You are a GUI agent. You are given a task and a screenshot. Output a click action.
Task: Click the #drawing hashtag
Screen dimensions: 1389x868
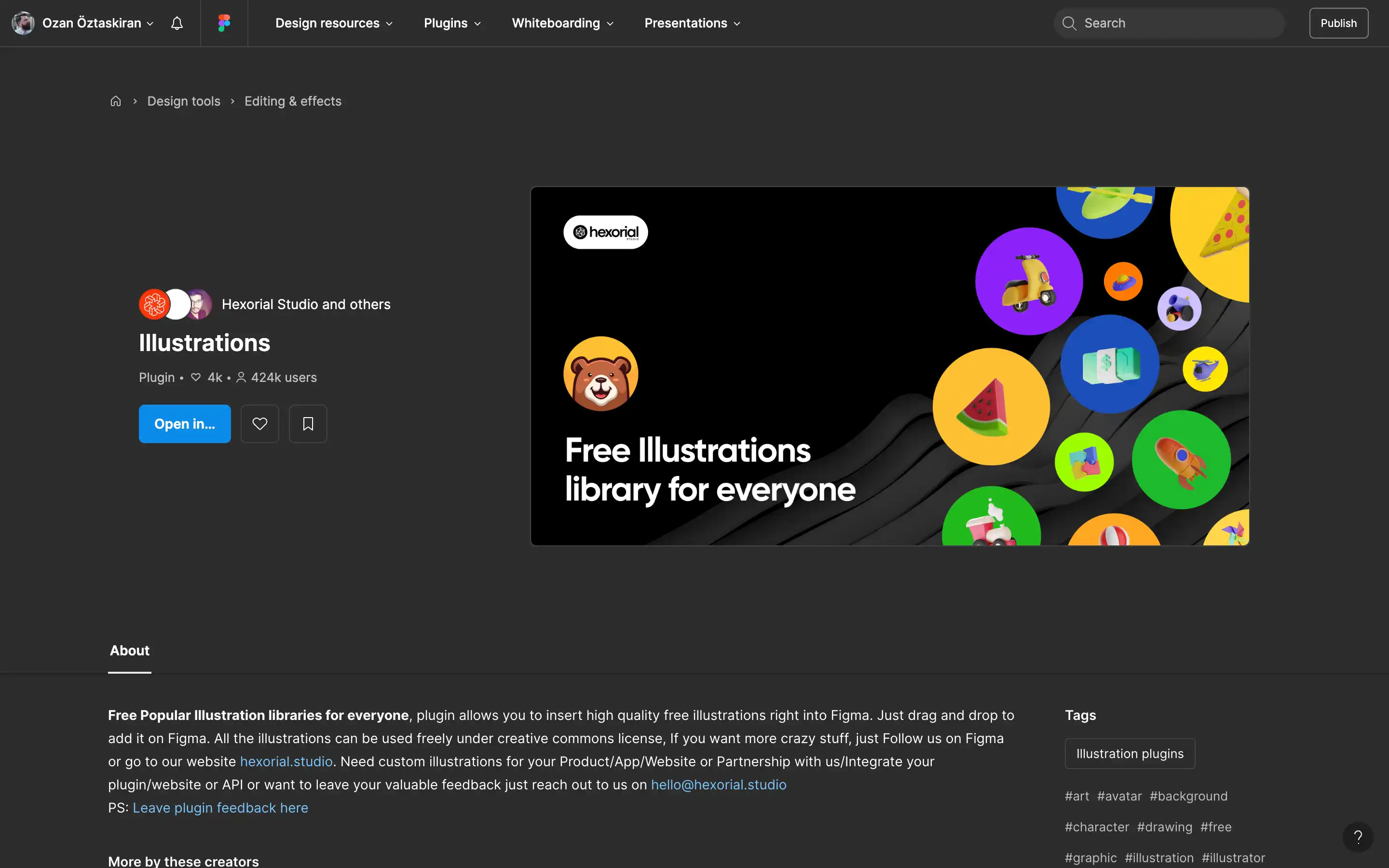1165,827
